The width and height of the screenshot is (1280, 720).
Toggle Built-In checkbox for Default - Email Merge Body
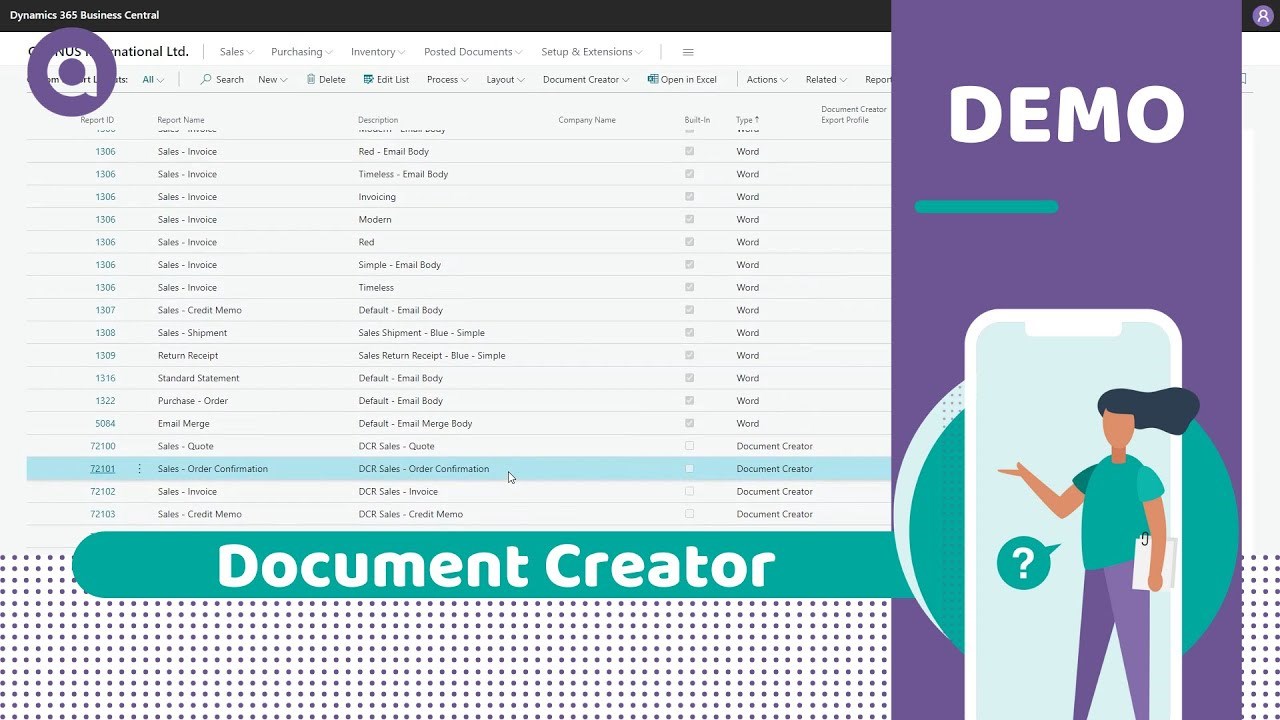[689, 423]
